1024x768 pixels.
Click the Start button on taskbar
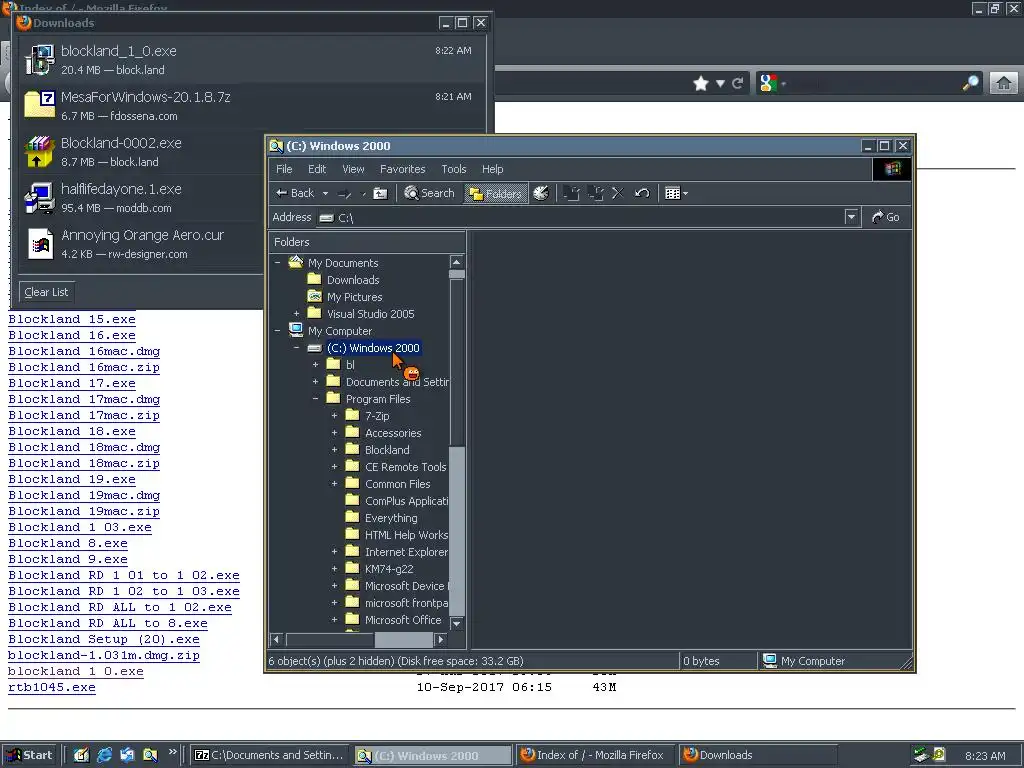coord(28,755)
